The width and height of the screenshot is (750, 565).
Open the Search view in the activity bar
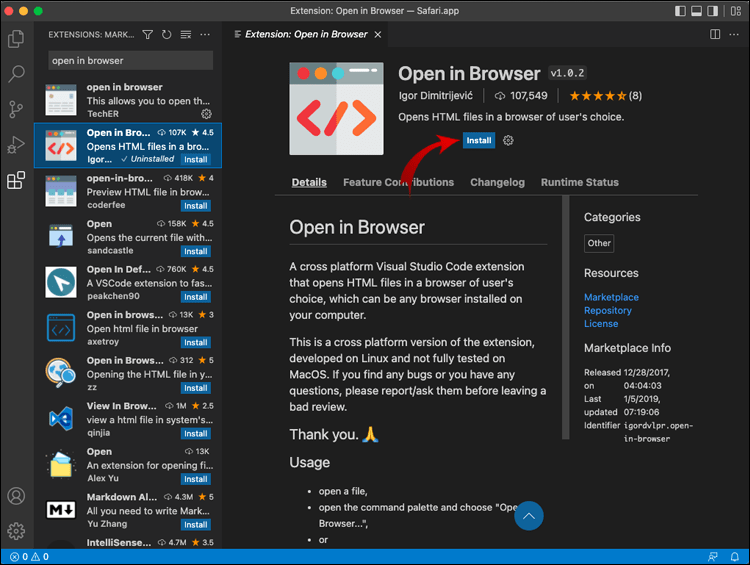tap(16, 74)
